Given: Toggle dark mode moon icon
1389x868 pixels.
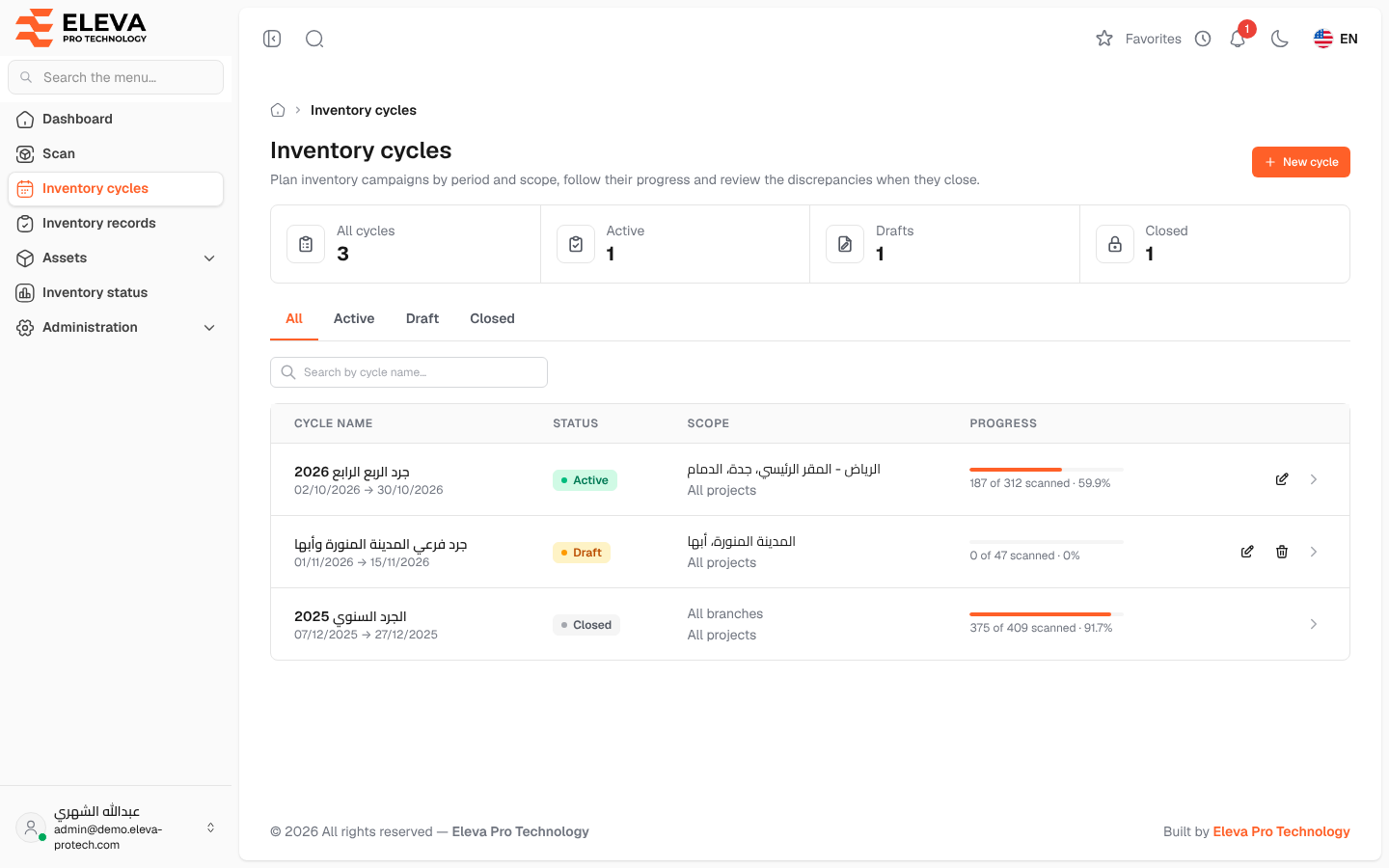Looking at the screenshot, I should [1280, 39].
